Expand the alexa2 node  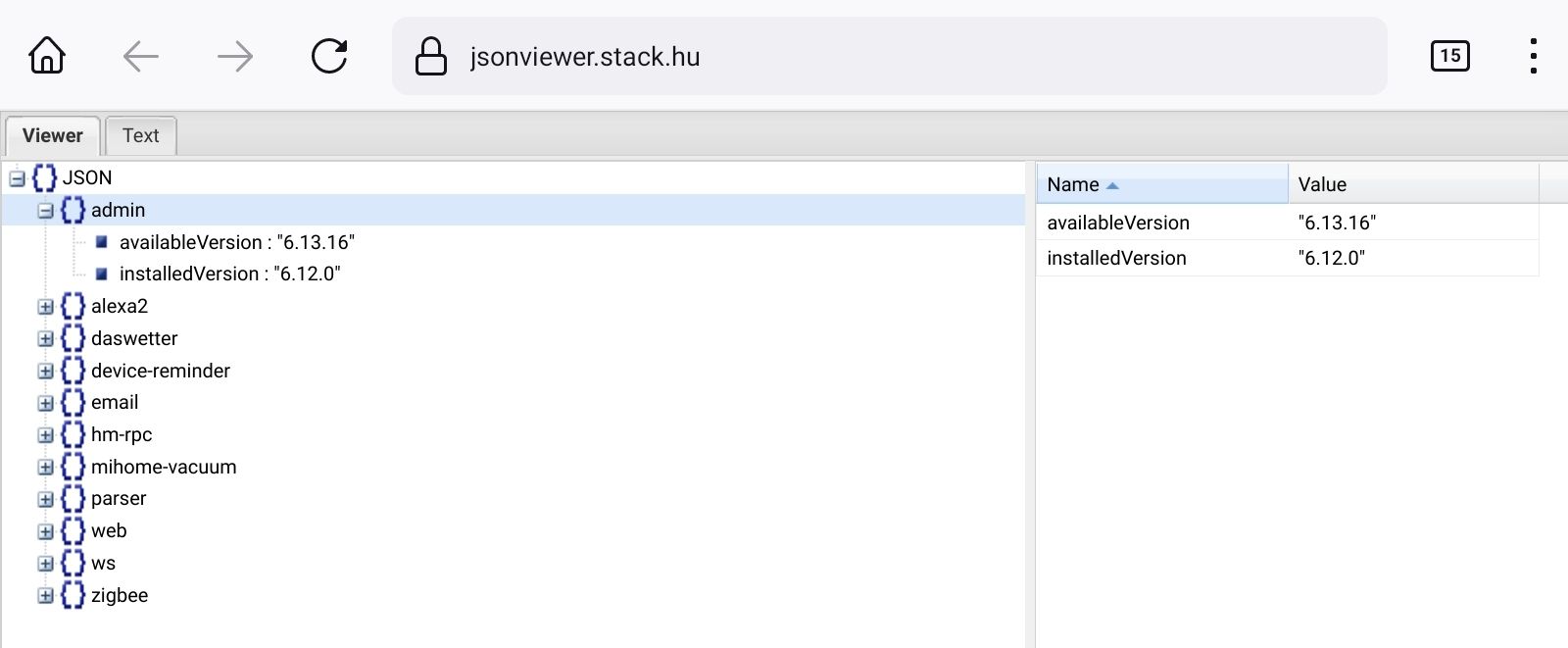[45, 307]
